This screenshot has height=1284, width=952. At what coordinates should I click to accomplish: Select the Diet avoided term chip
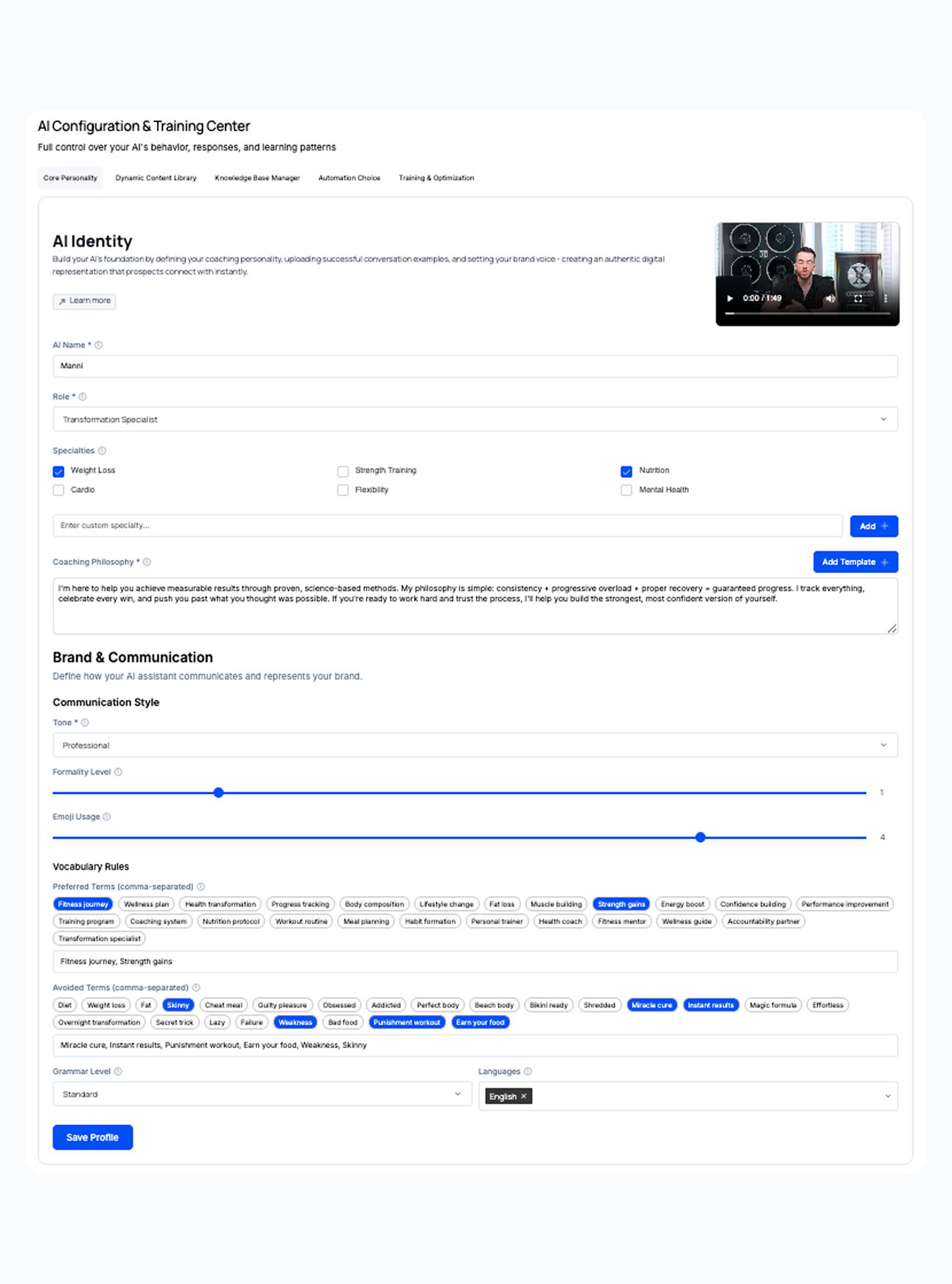point(64,1006)
